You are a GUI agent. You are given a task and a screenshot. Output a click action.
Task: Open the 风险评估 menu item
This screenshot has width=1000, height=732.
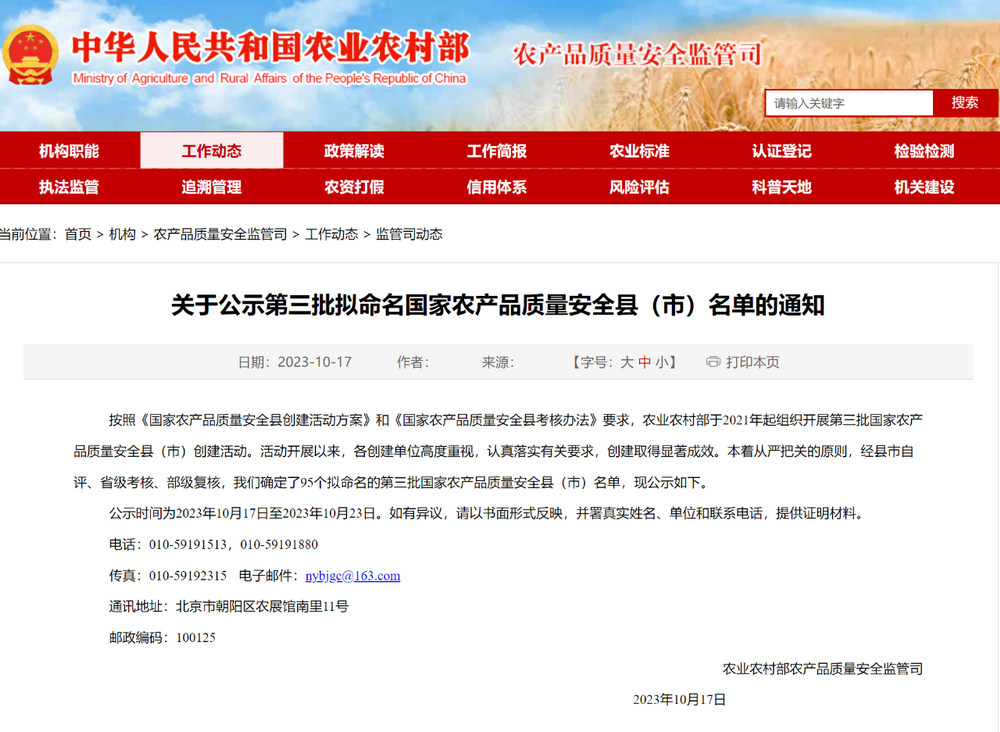coord(639,187)
